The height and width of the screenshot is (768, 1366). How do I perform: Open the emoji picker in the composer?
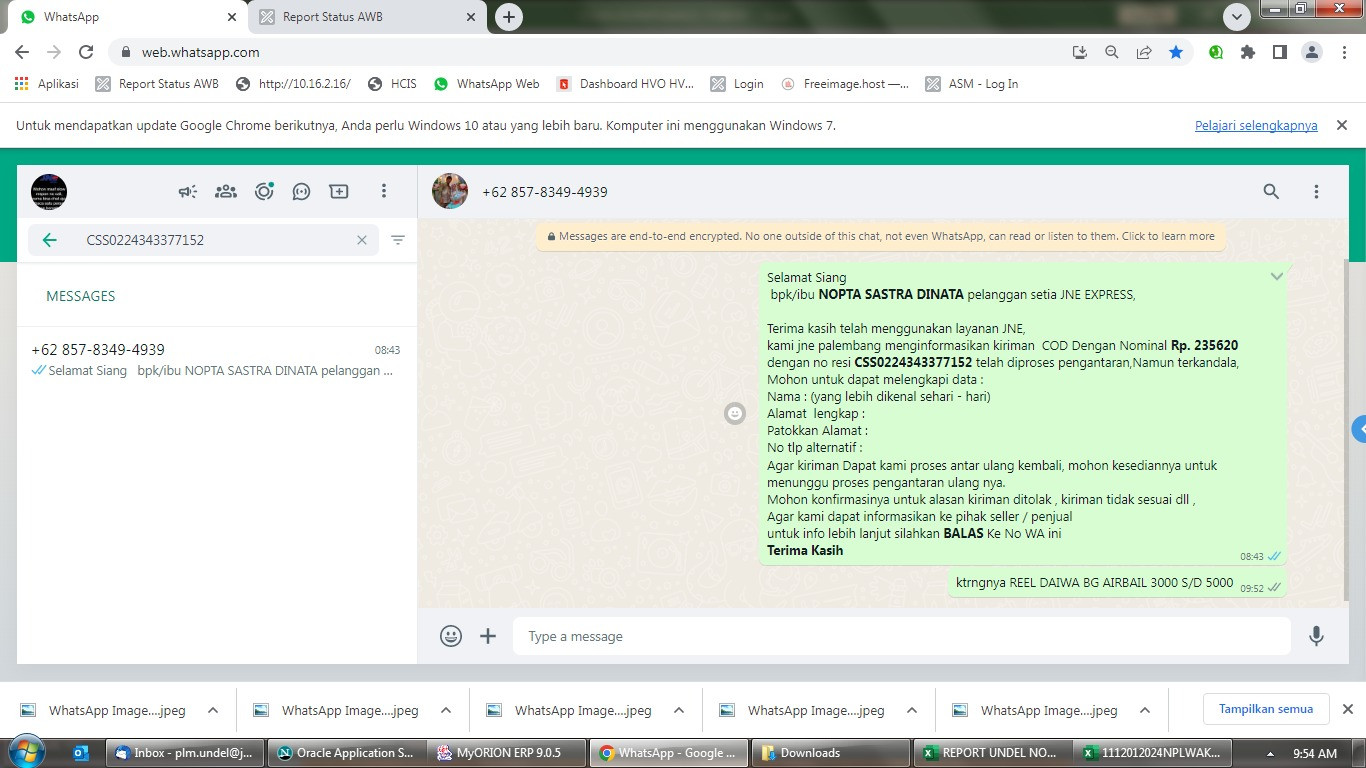[451, 636]
